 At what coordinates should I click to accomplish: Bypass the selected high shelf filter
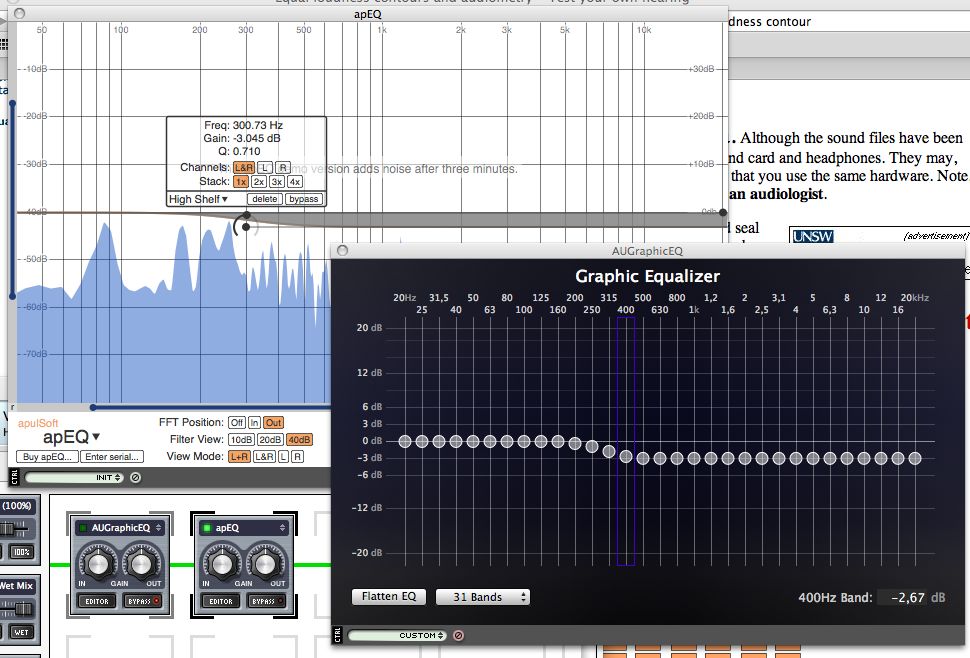coord(303,199)
